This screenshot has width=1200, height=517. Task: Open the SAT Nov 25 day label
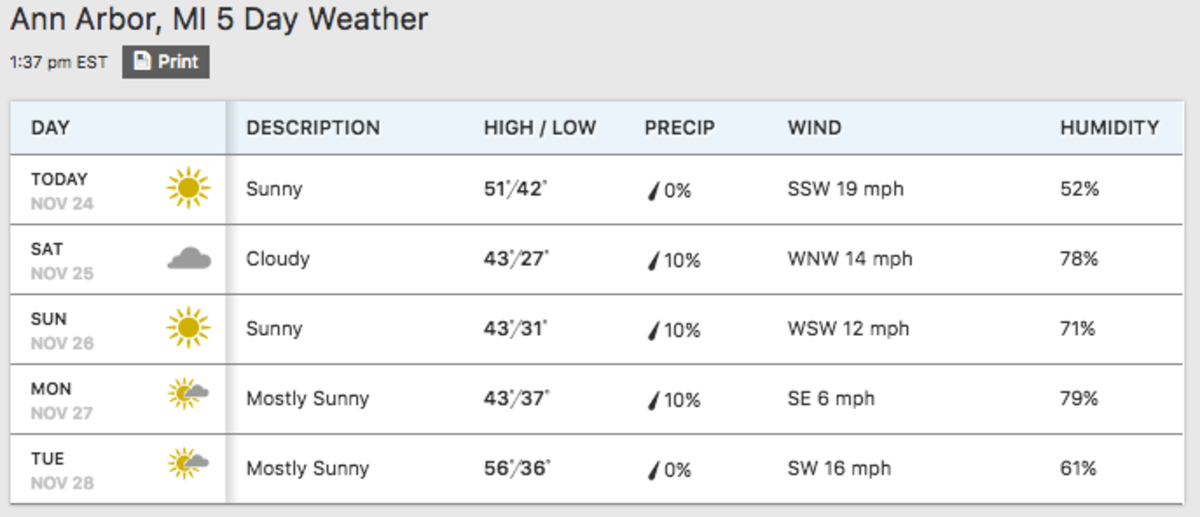[x=62, y=260]
